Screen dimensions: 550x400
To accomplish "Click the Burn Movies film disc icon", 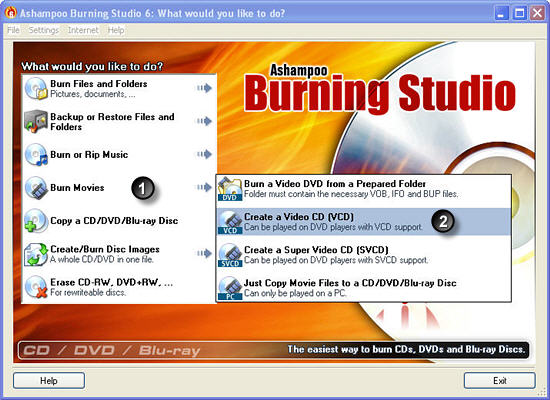I will [36, 188].
